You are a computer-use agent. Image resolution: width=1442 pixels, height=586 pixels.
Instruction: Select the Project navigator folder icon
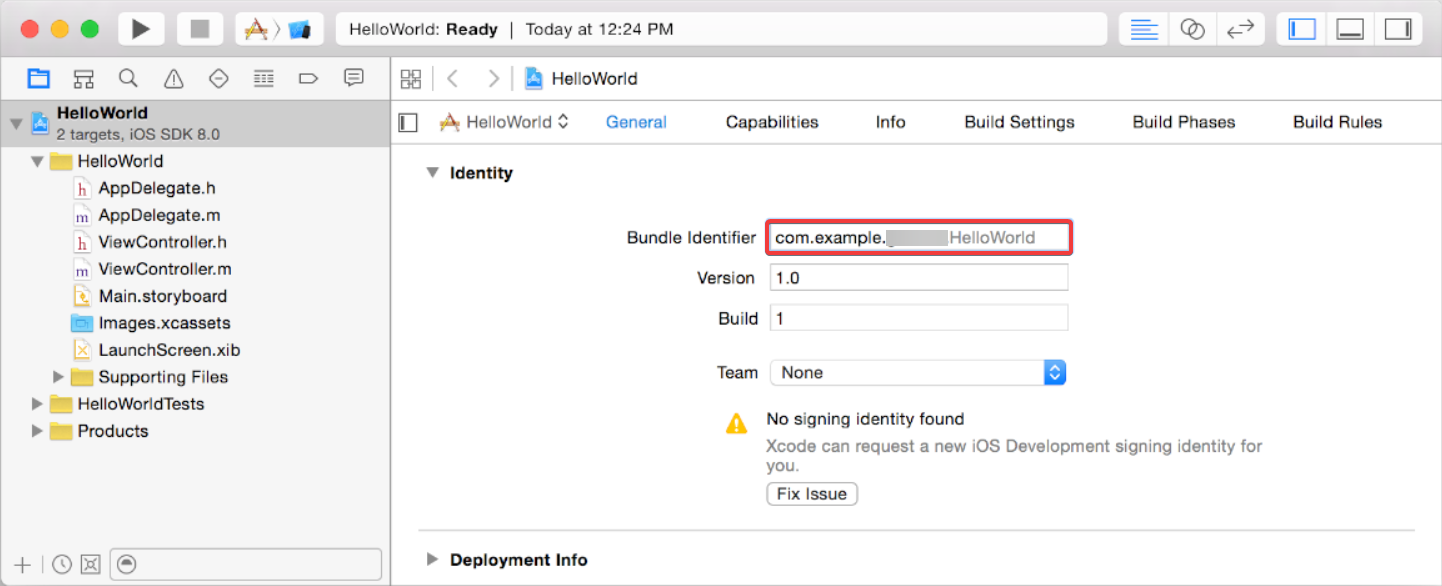pyautogui.click(x=38, y=78)
